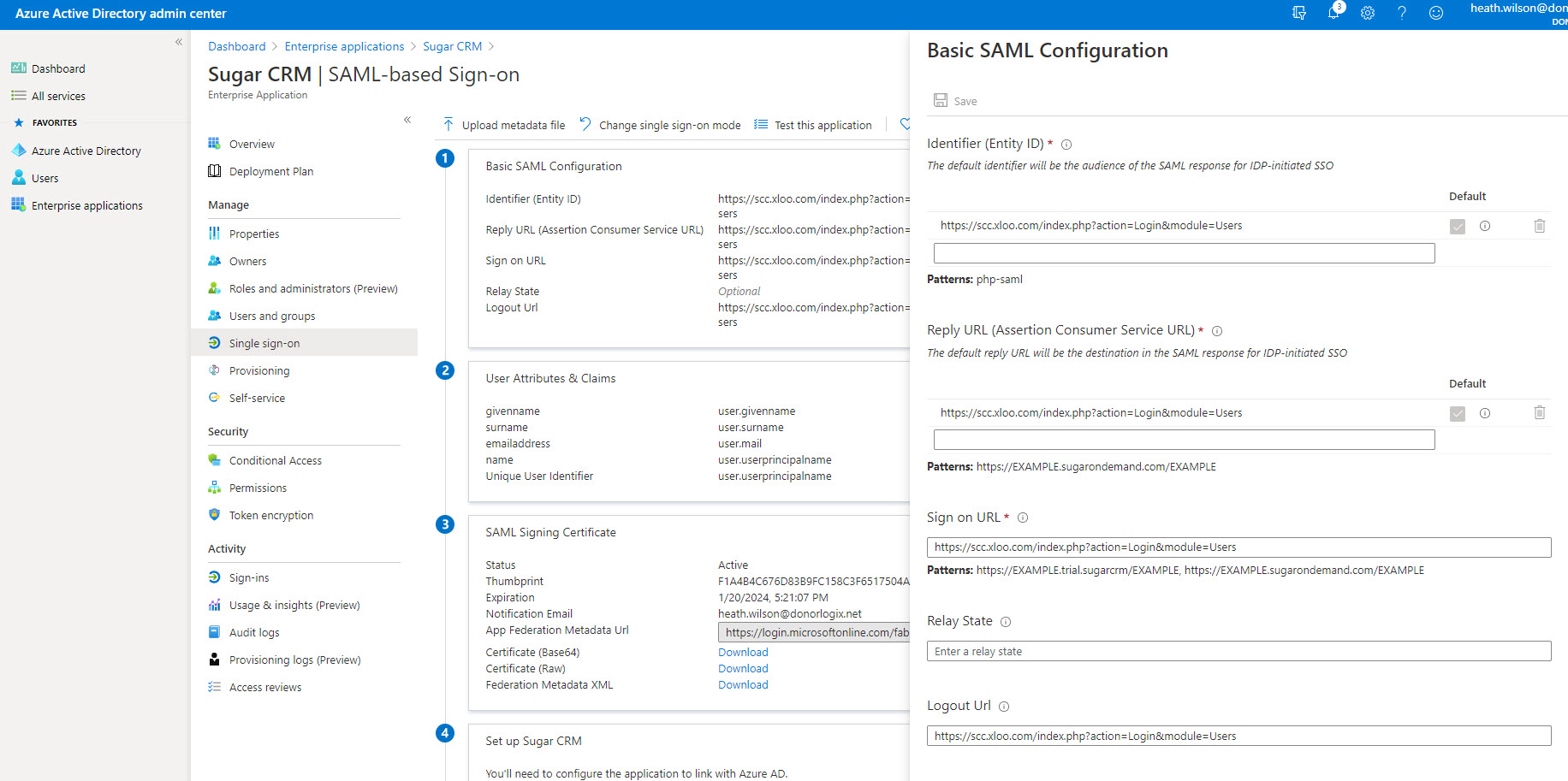Open the help question mark

(1402, 13)
